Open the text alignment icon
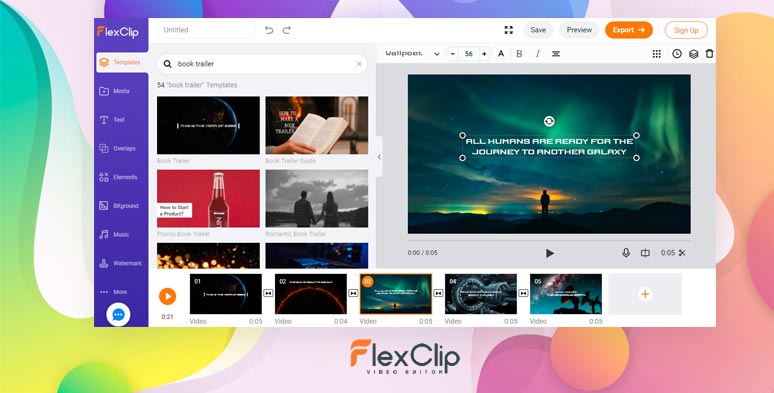The height and width of the screenshot is (393, 774). pyautogui.click(x=556, y=54)
